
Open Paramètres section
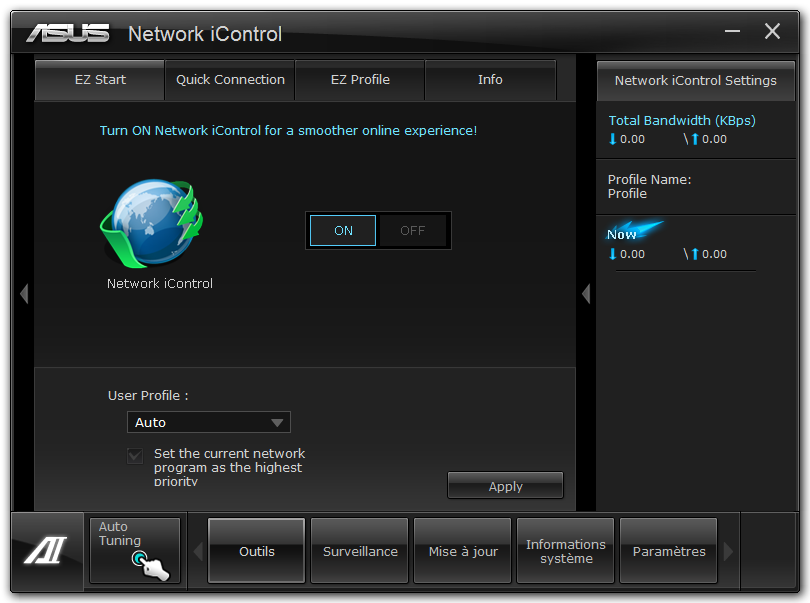click(668, 551)
